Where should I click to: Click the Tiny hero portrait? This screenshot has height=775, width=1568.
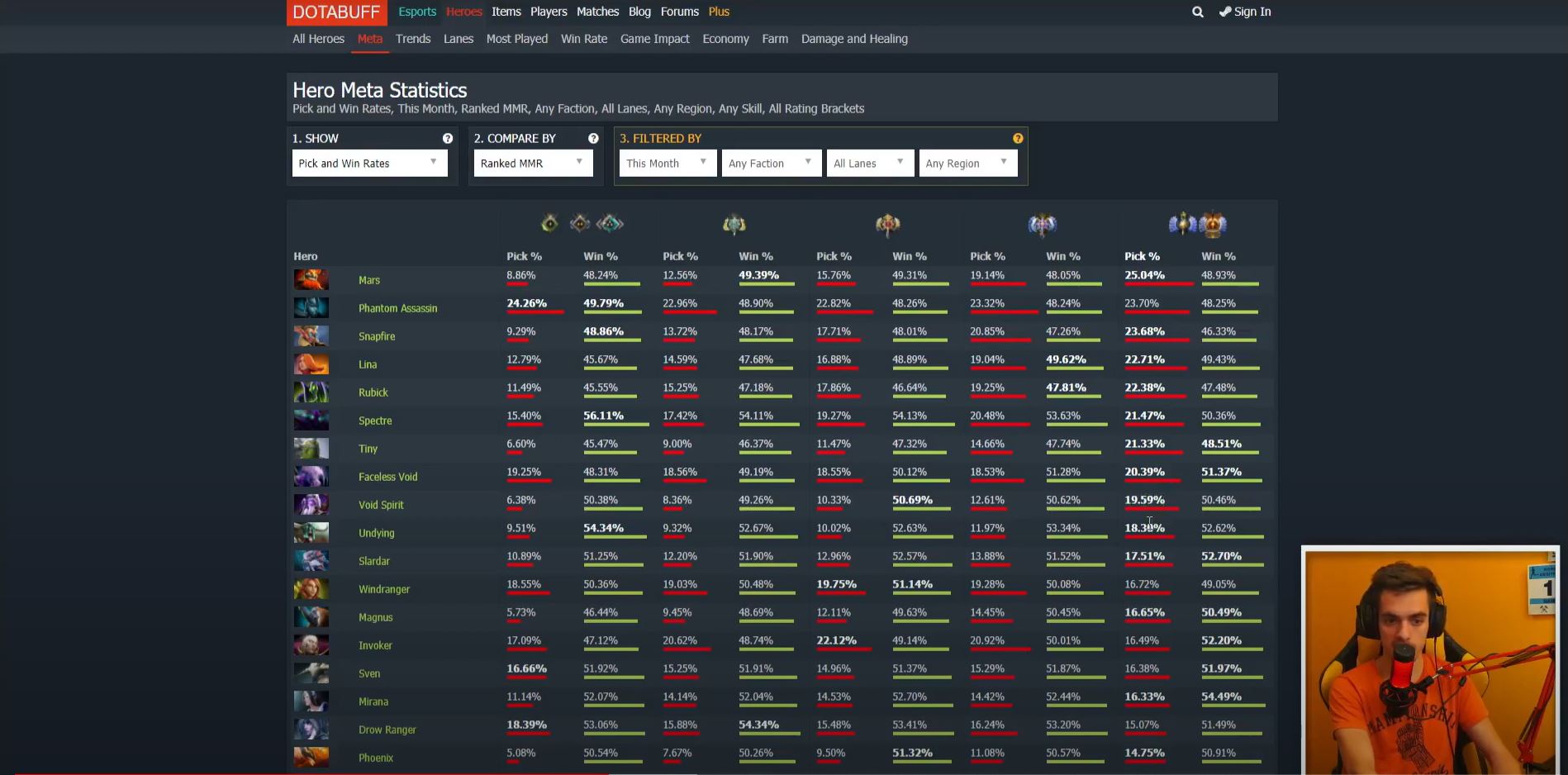click(311, 448)
